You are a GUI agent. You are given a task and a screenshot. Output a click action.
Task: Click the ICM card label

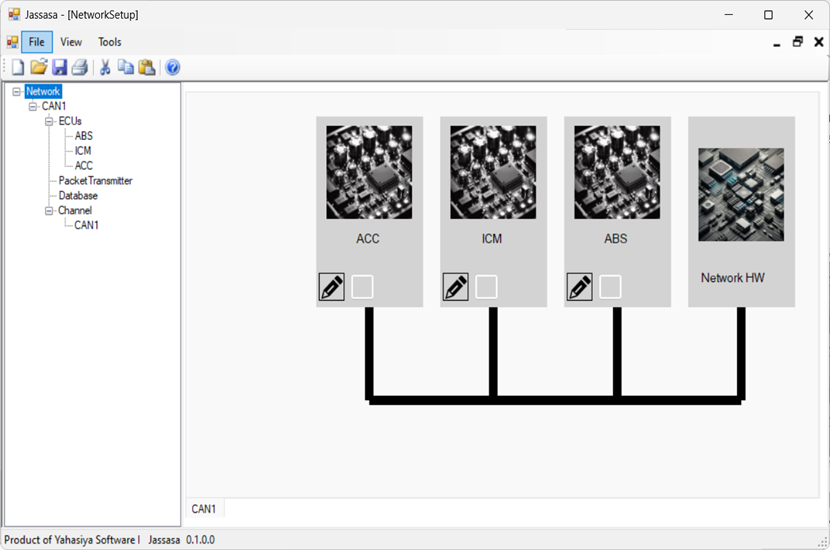492,239
